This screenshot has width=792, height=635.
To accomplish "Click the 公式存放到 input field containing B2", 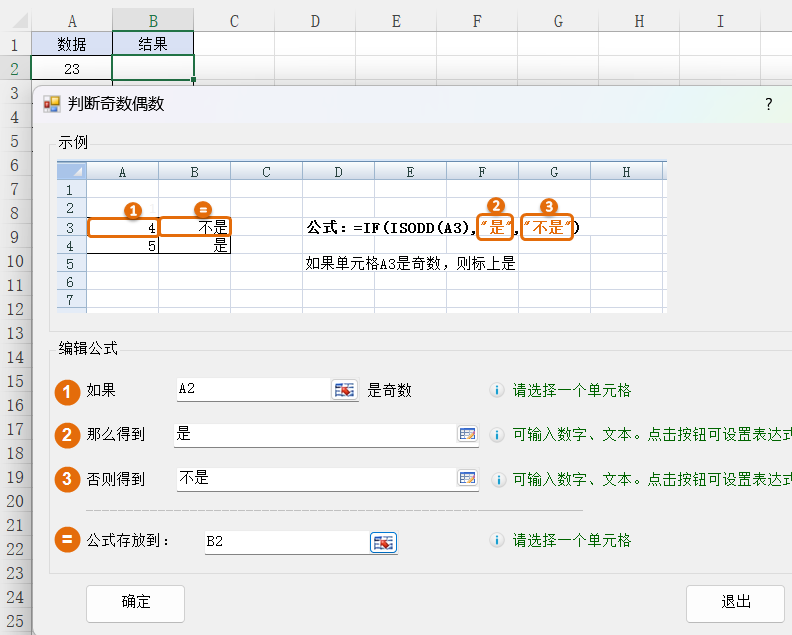I will (x=285, y=542).
